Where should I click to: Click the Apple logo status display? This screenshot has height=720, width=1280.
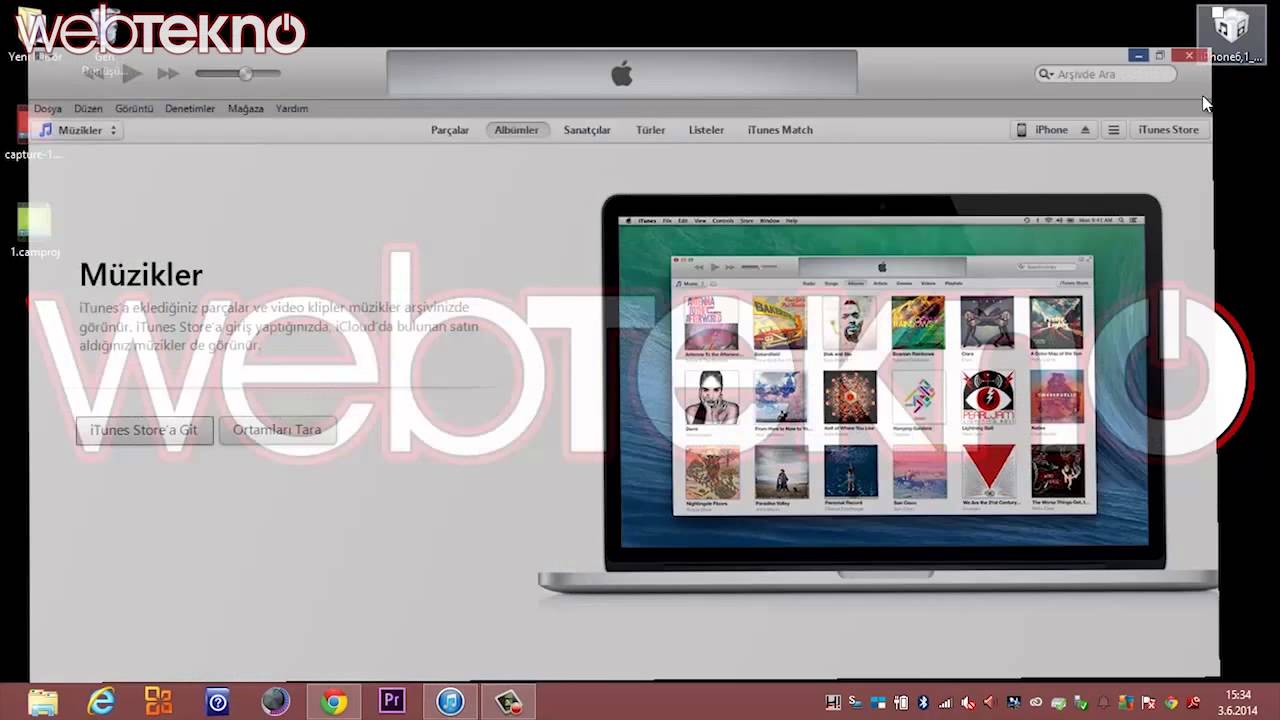point(622,73)
